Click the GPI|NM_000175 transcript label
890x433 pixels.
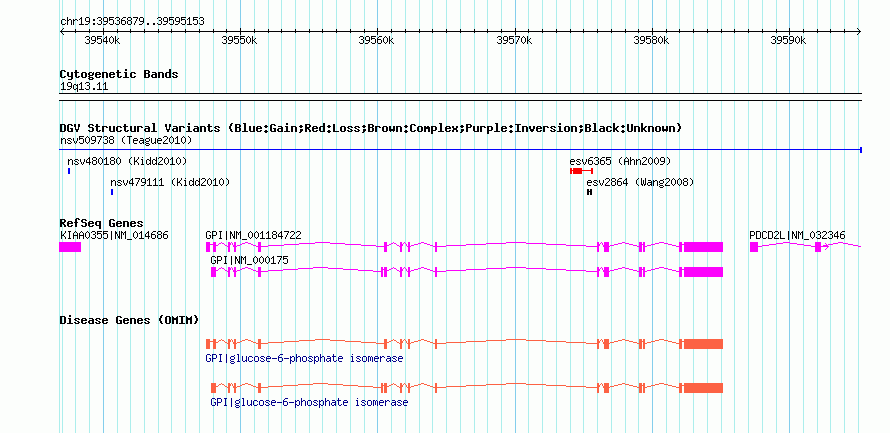[249, 260]
